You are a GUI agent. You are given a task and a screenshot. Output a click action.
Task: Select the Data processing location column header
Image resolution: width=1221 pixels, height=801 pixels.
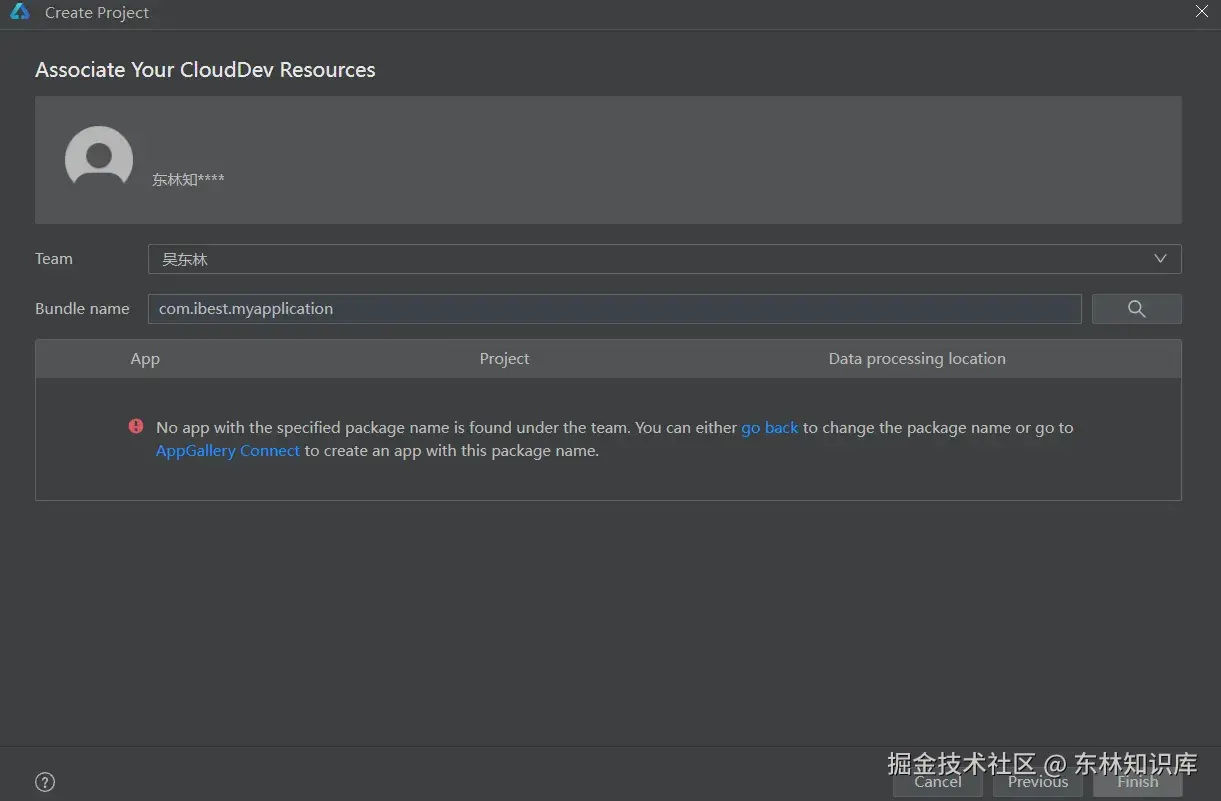(x=917, y=359)
